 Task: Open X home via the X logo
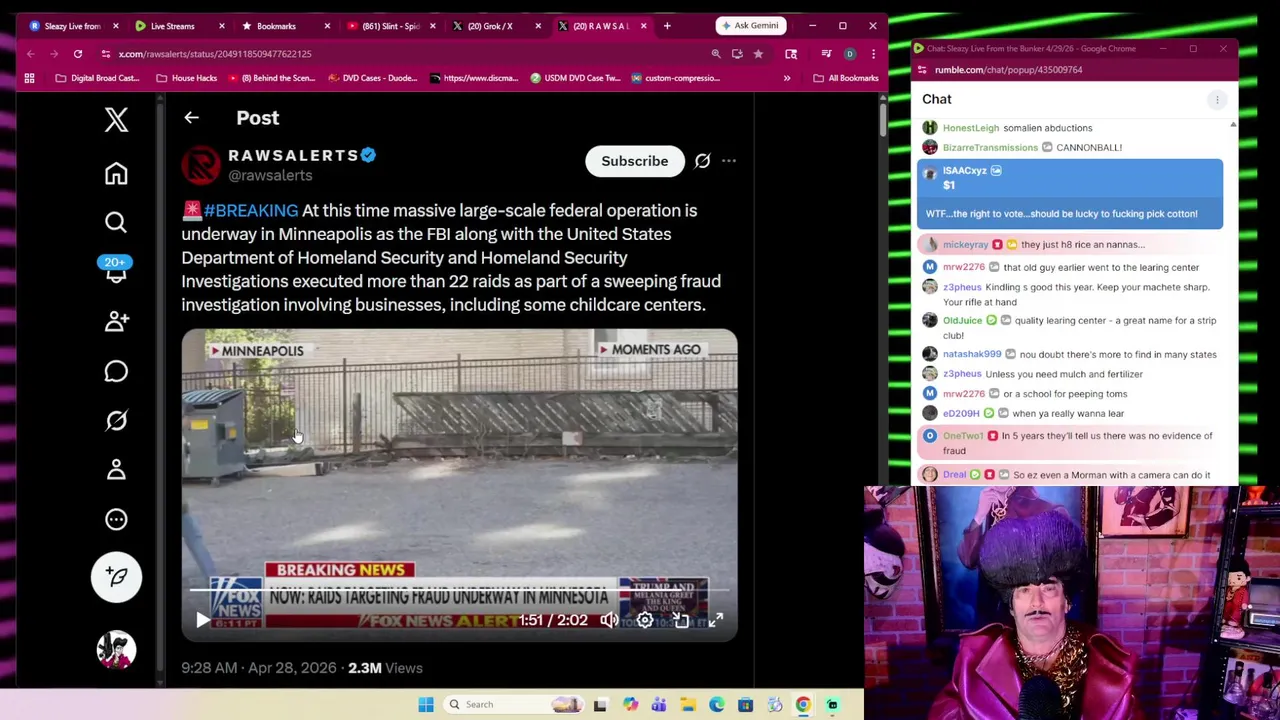pyautogui.click(x=116, y=120)
